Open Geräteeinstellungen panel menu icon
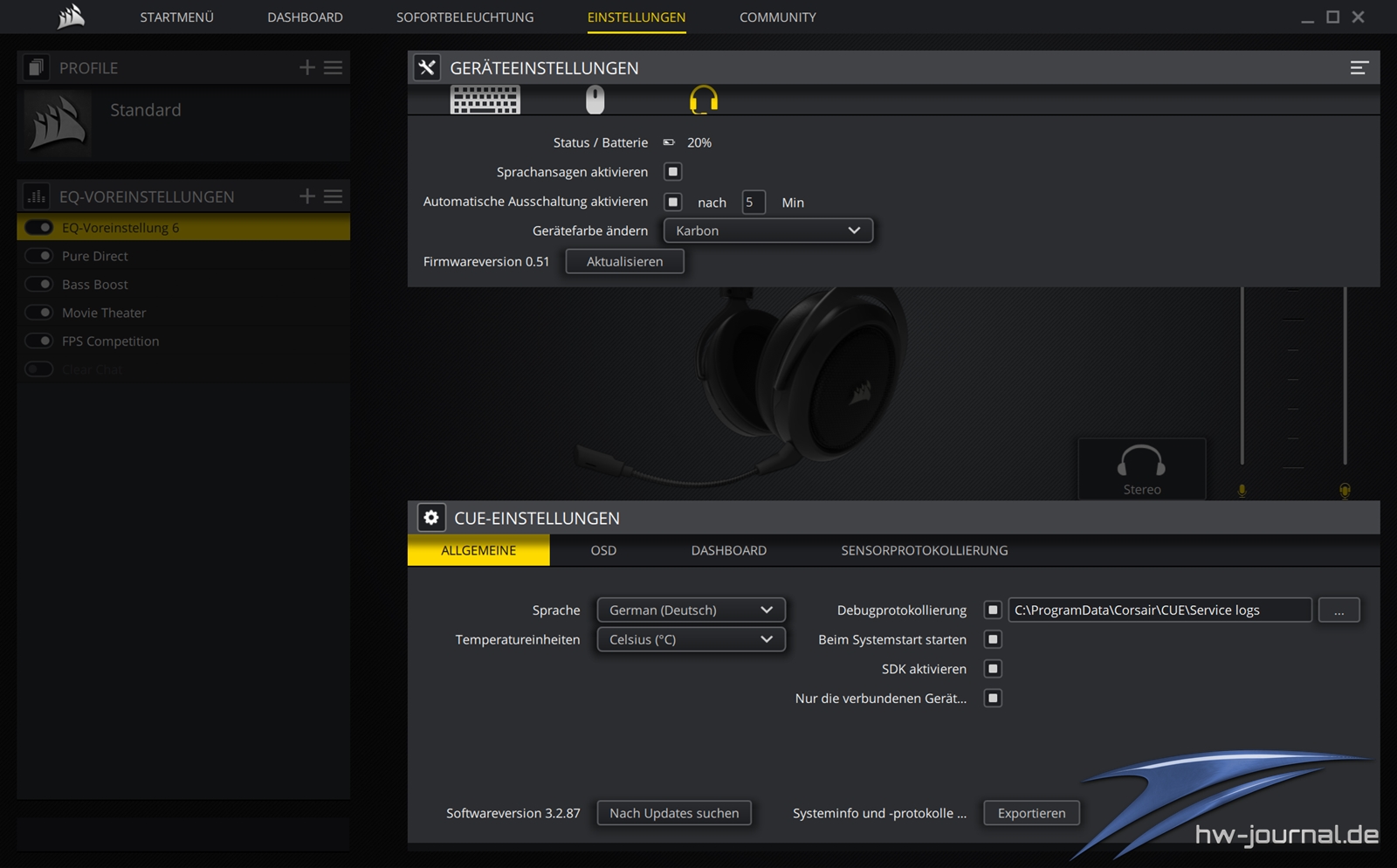 [x=1359, y=67]
